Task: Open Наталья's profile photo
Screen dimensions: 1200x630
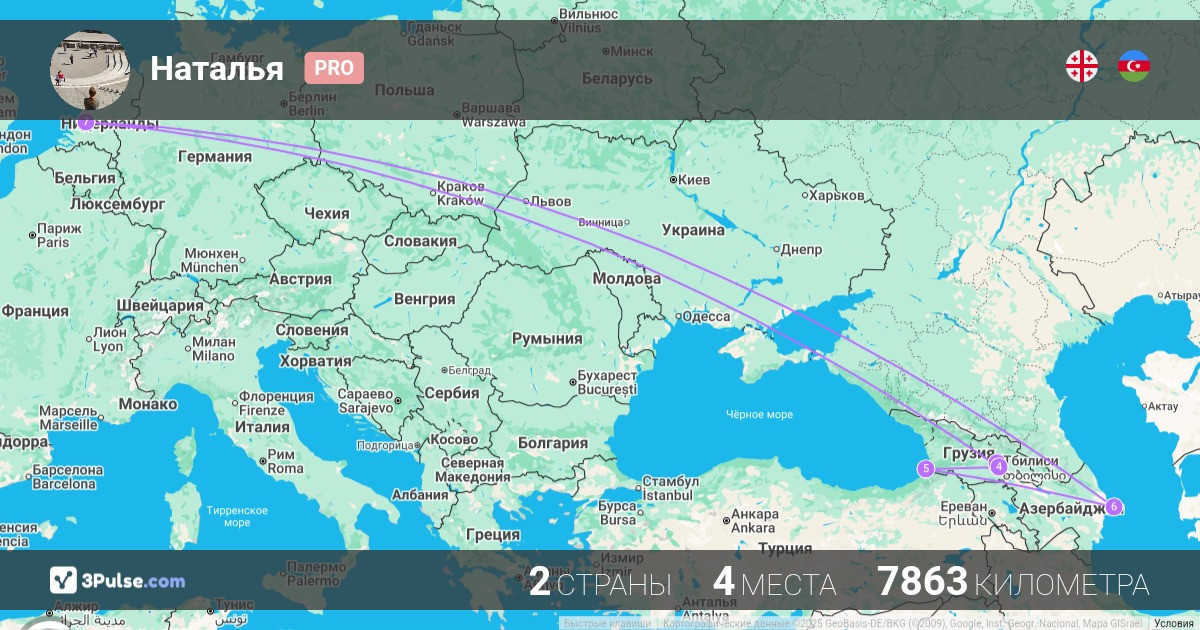Action: 90,70
